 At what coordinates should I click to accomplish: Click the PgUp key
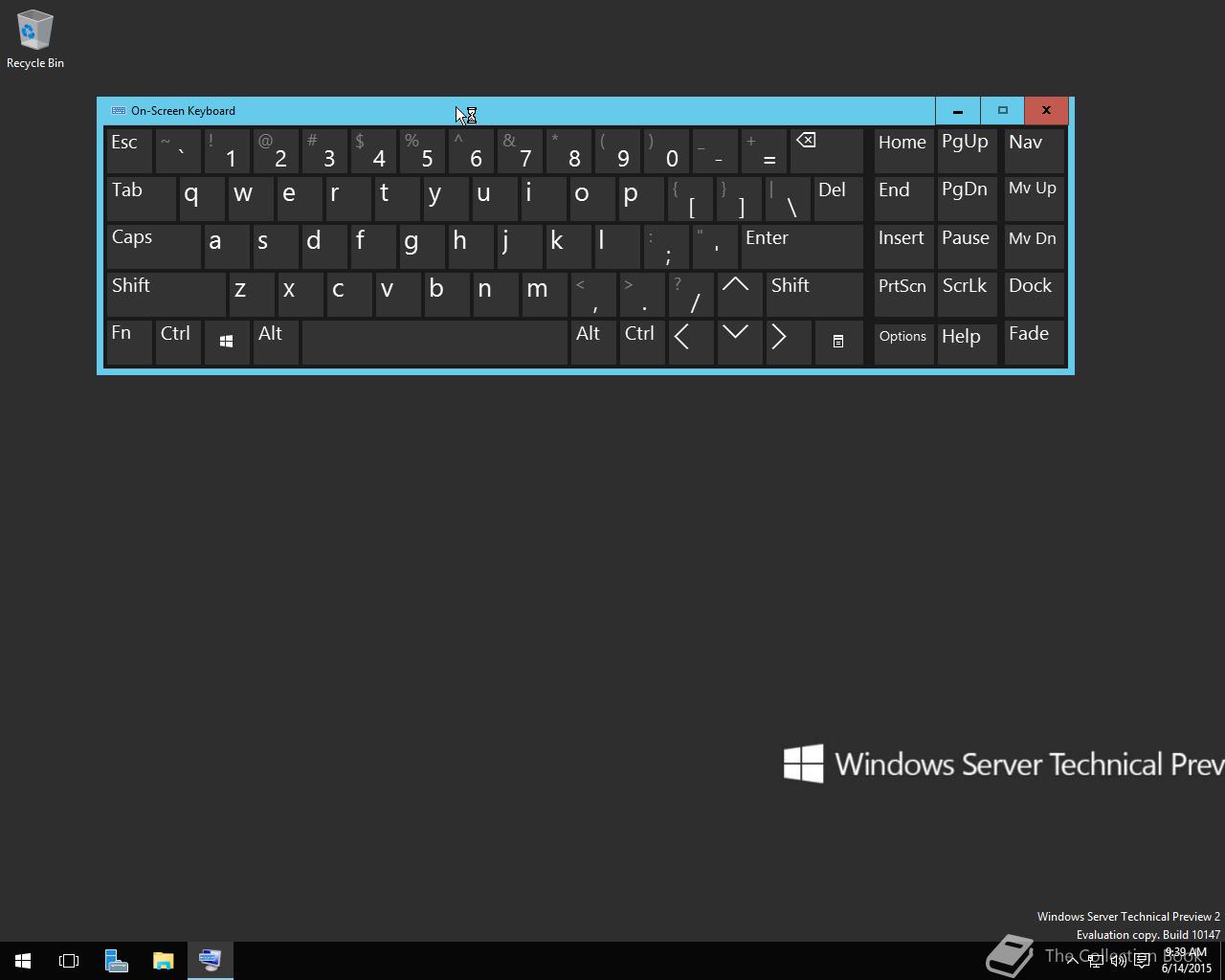coord(968,151)
